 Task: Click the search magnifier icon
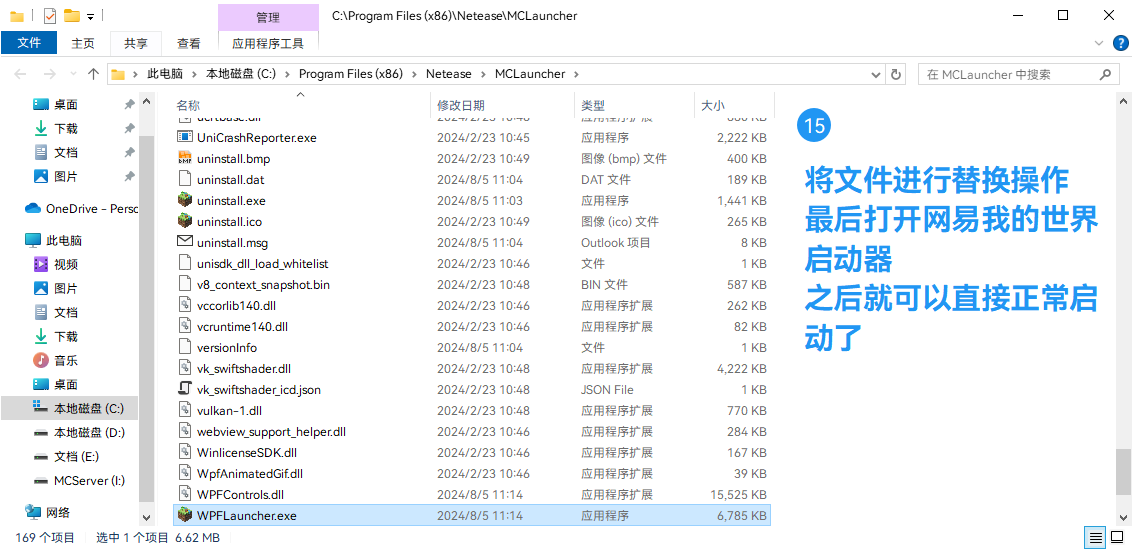coord(1105,74)
